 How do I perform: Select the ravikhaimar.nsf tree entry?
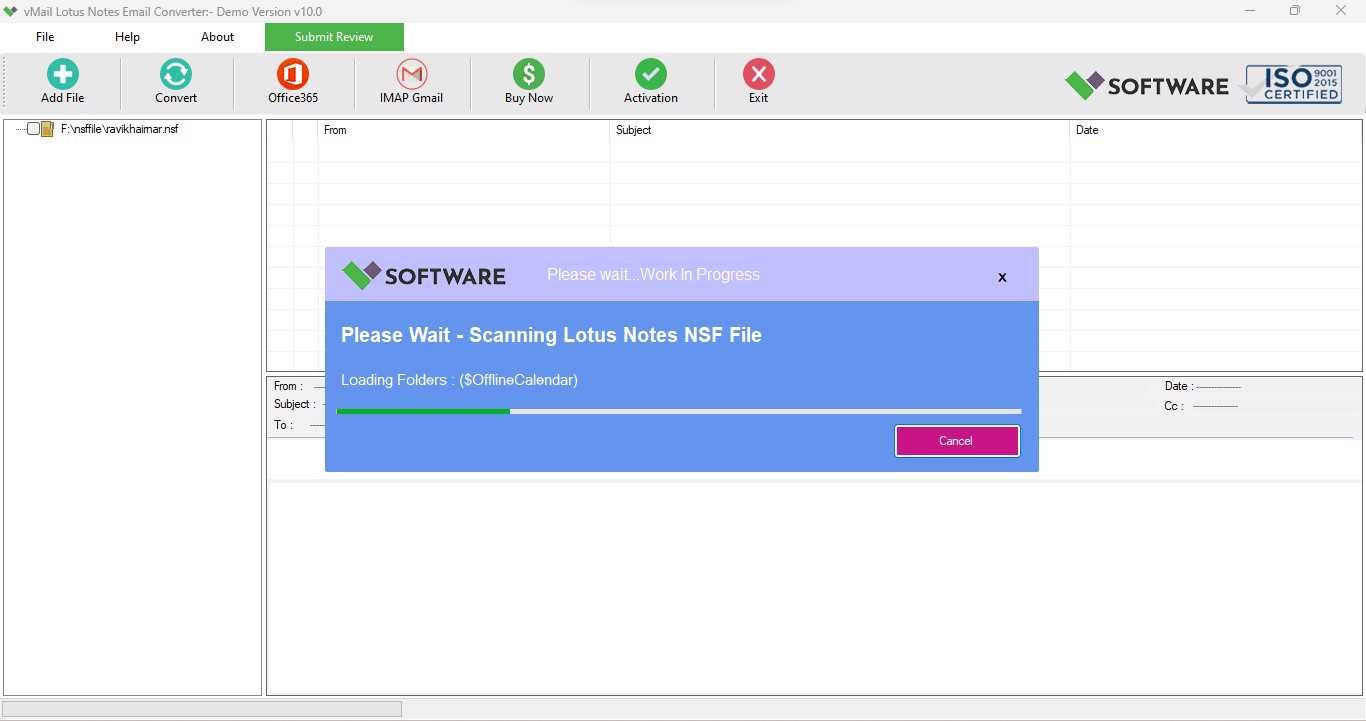pos(119,129)
